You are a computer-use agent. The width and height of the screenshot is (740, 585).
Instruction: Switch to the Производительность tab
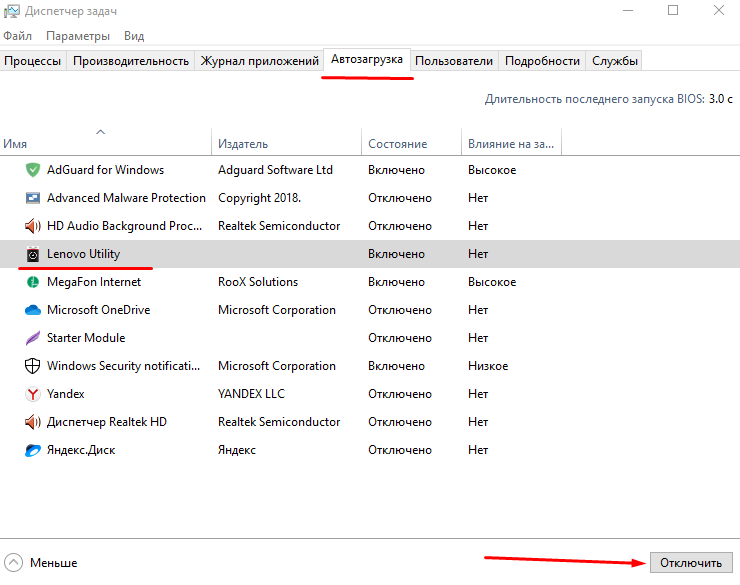tap(131, 61)
